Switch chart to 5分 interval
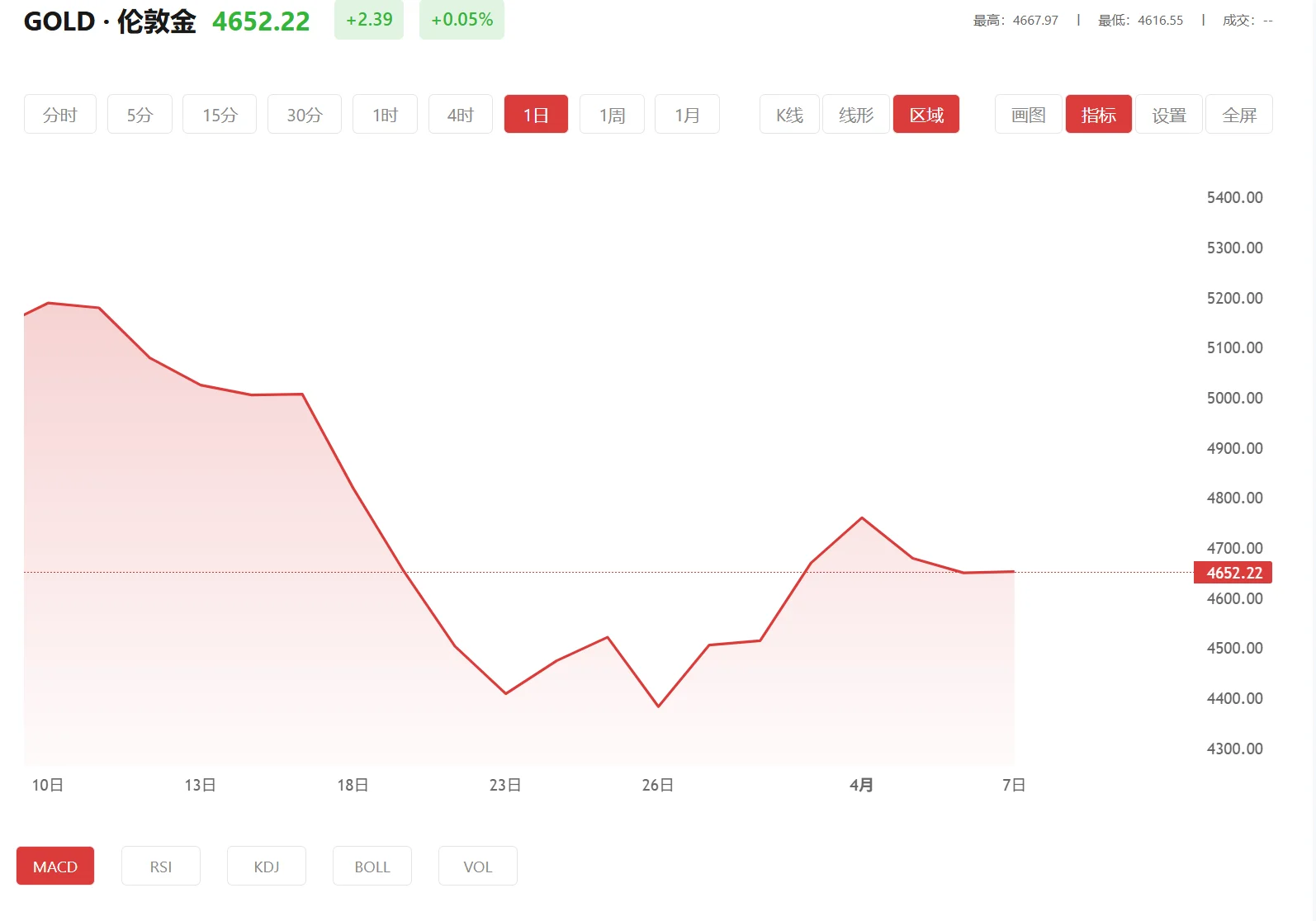 pos(140,115)
